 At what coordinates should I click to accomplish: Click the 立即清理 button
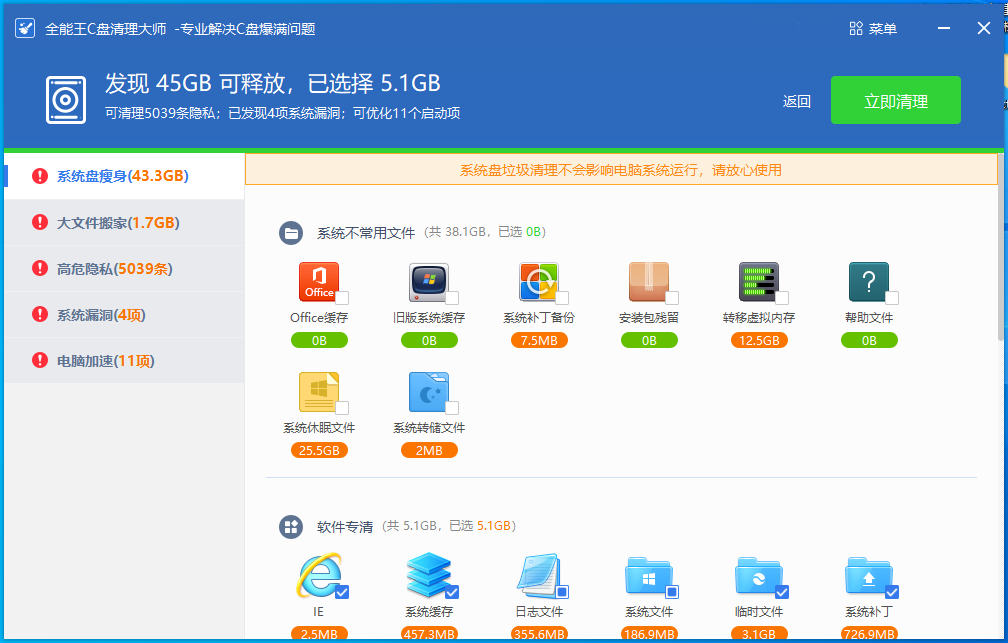pos(895,100)
